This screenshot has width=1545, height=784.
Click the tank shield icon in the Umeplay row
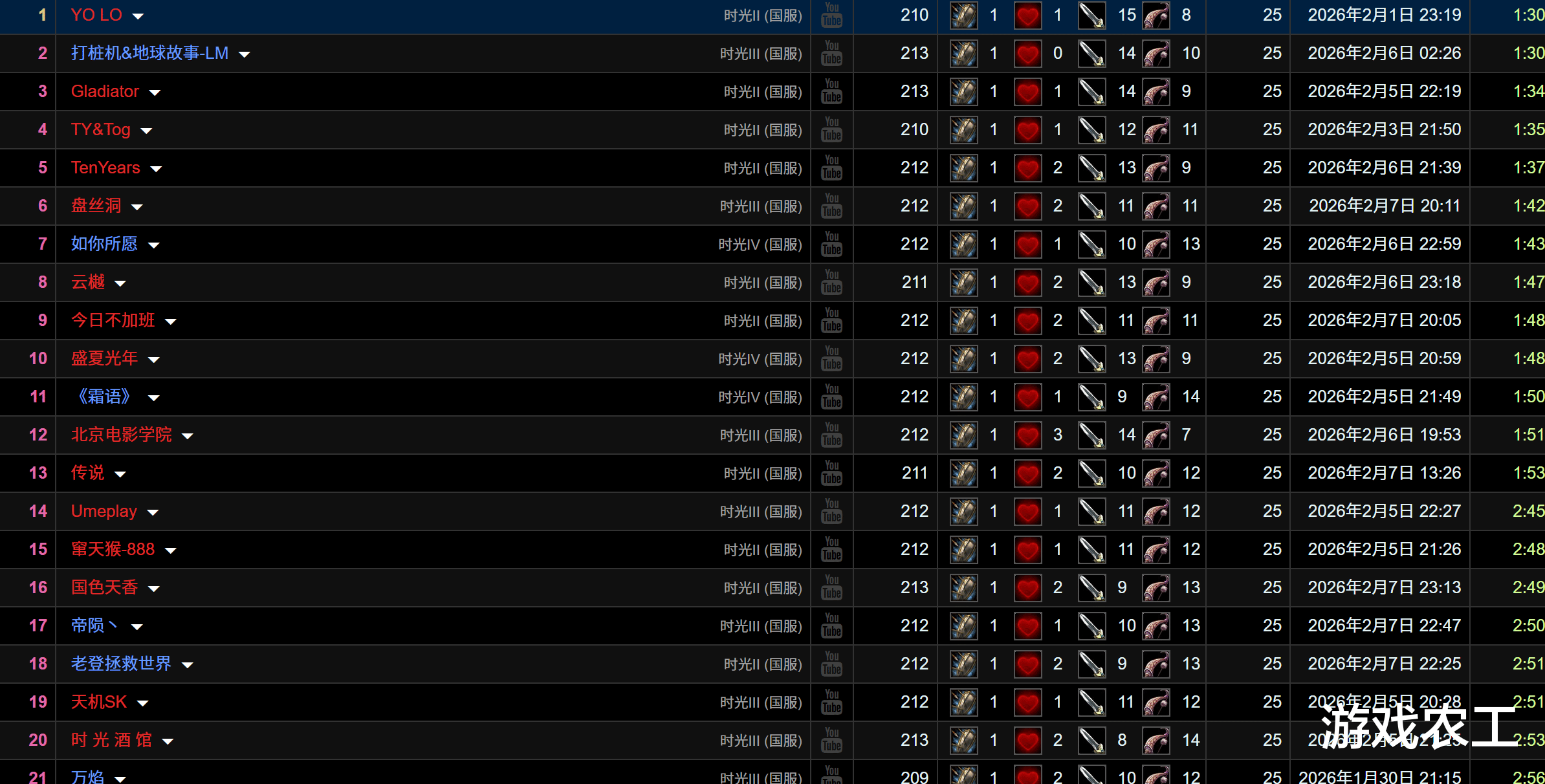coord(963,512)
